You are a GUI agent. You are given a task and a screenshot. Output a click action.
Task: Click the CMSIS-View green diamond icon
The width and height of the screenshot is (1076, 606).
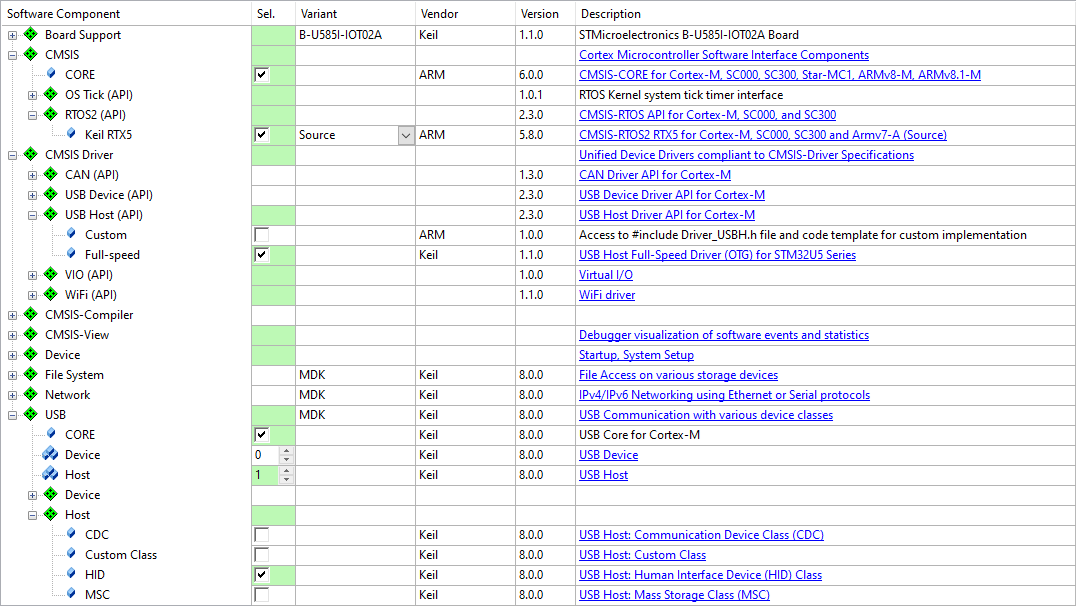click(x=30, y=335)
